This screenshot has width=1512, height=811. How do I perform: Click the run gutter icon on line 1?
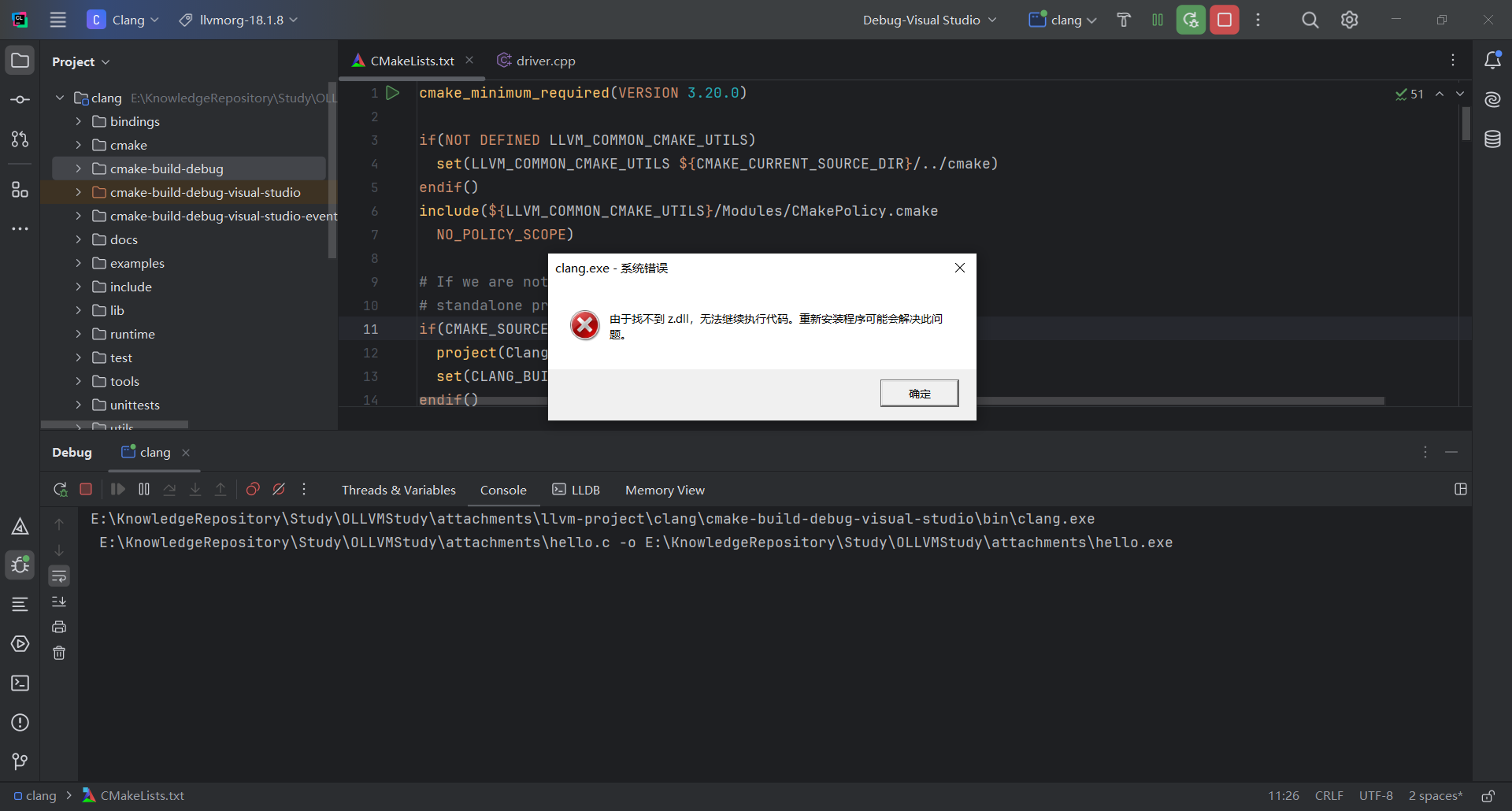[x=393, y=93]
